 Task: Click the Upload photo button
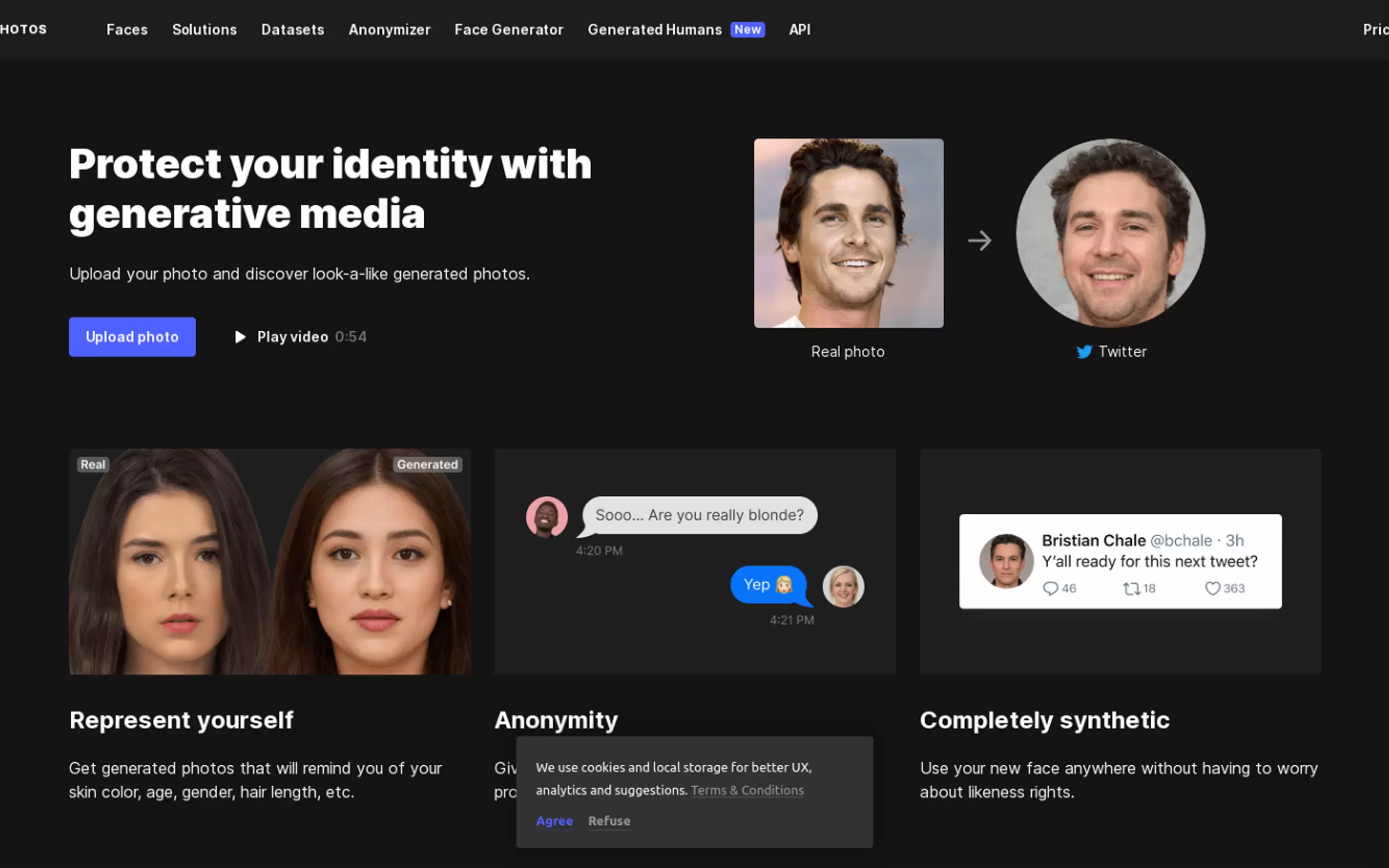tap(132, 337)
